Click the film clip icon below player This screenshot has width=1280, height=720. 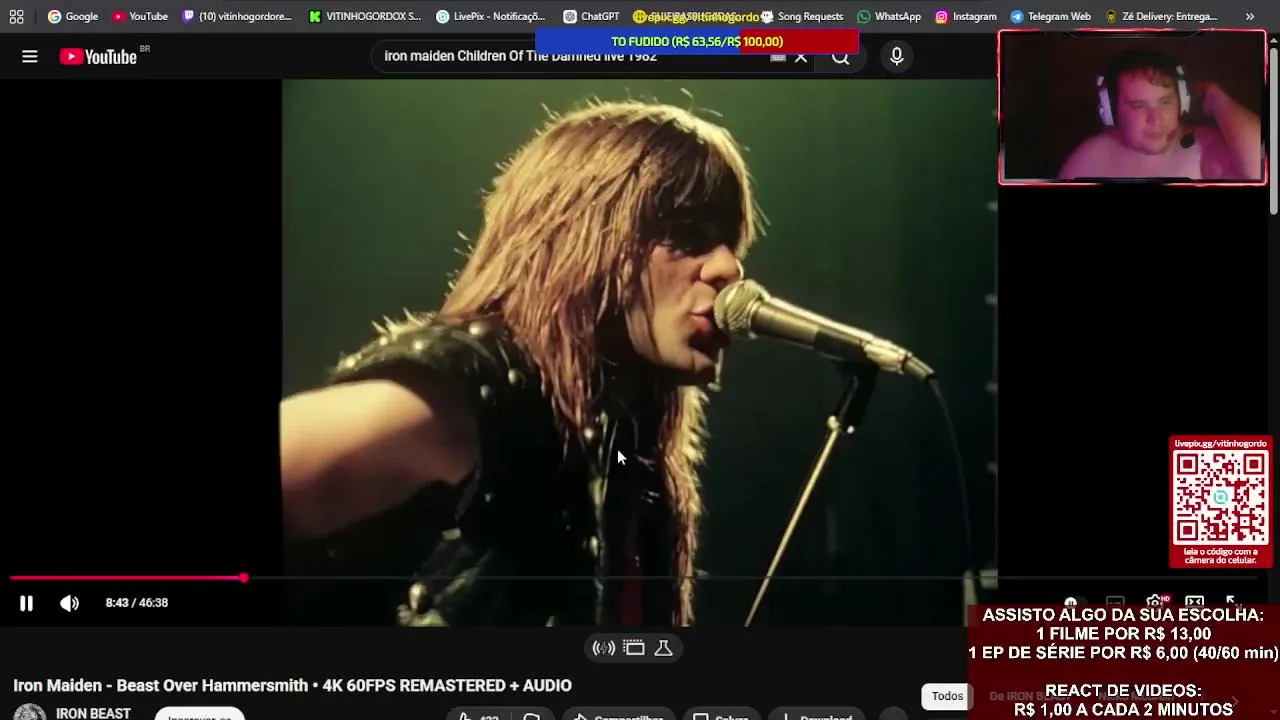click(x=634, y=648)
